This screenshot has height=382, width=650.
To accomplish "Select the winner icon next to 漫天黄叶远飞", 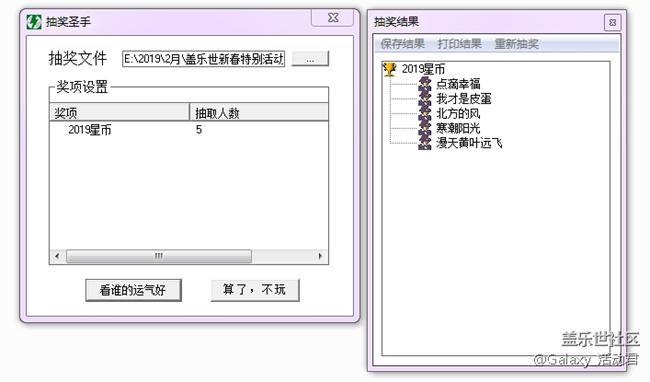I will [x=424, y=143].
